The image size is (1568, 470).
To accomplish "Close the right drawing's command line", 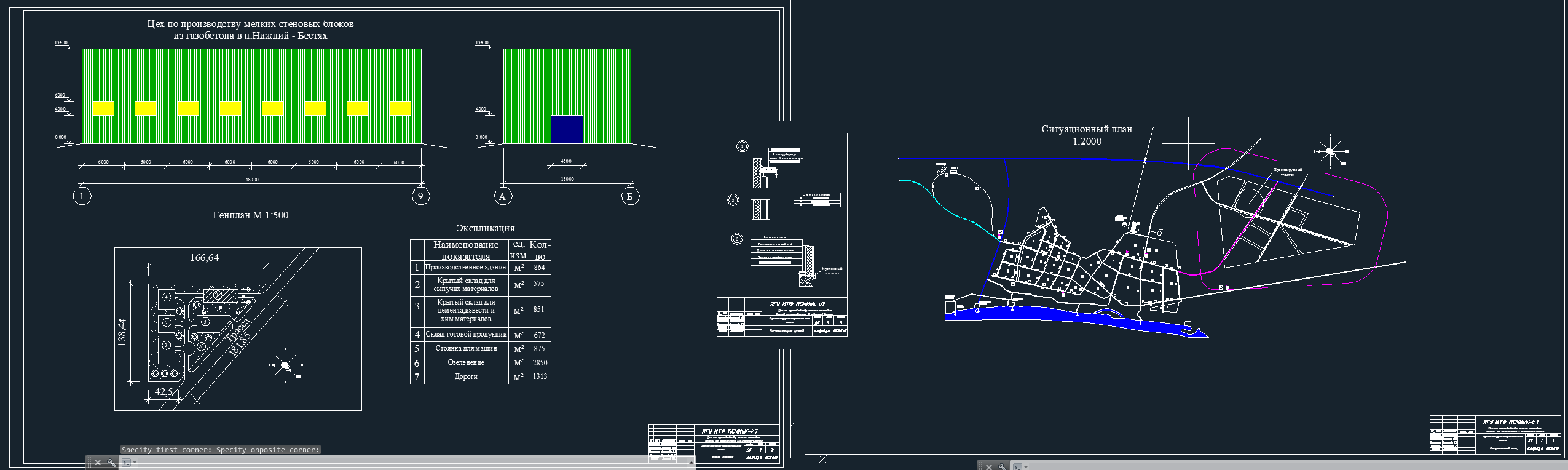I will [x=989, y=467].
